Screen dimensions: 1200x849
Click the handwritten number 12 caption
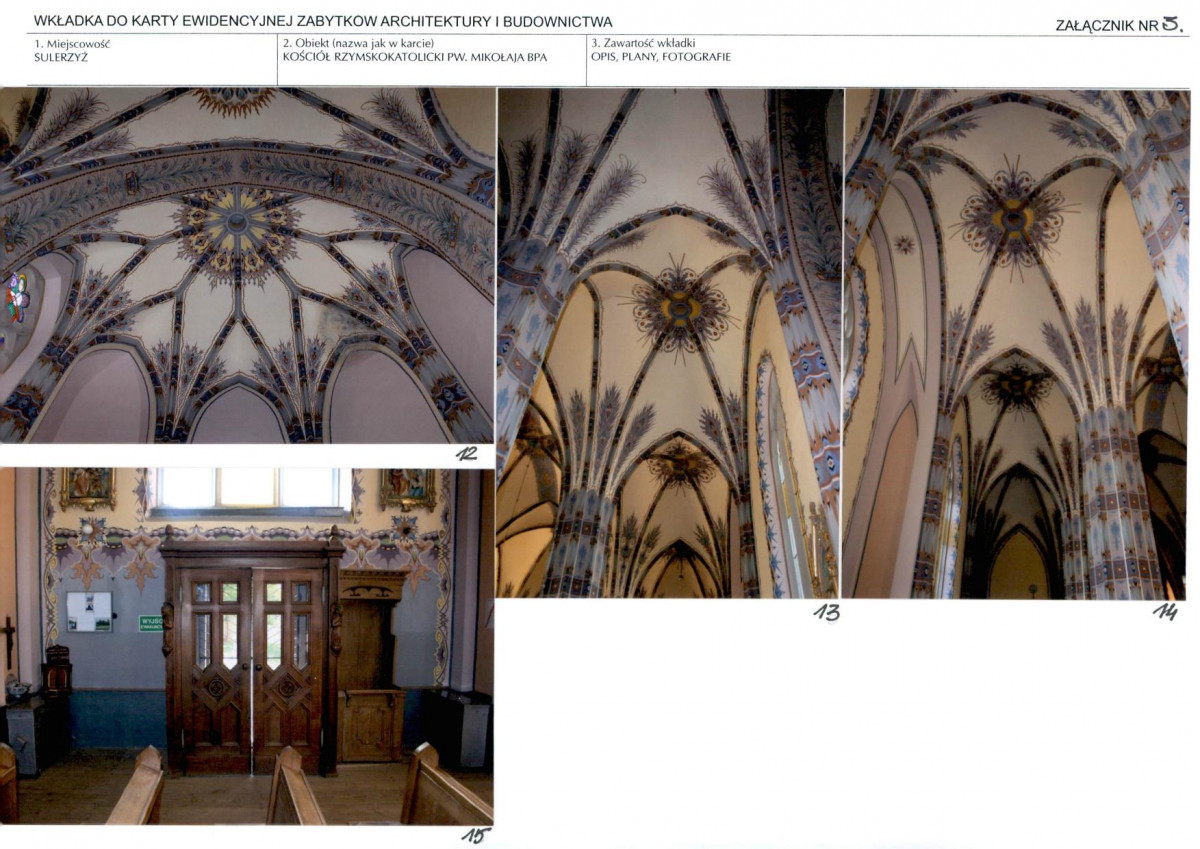[x=466, y=455]
